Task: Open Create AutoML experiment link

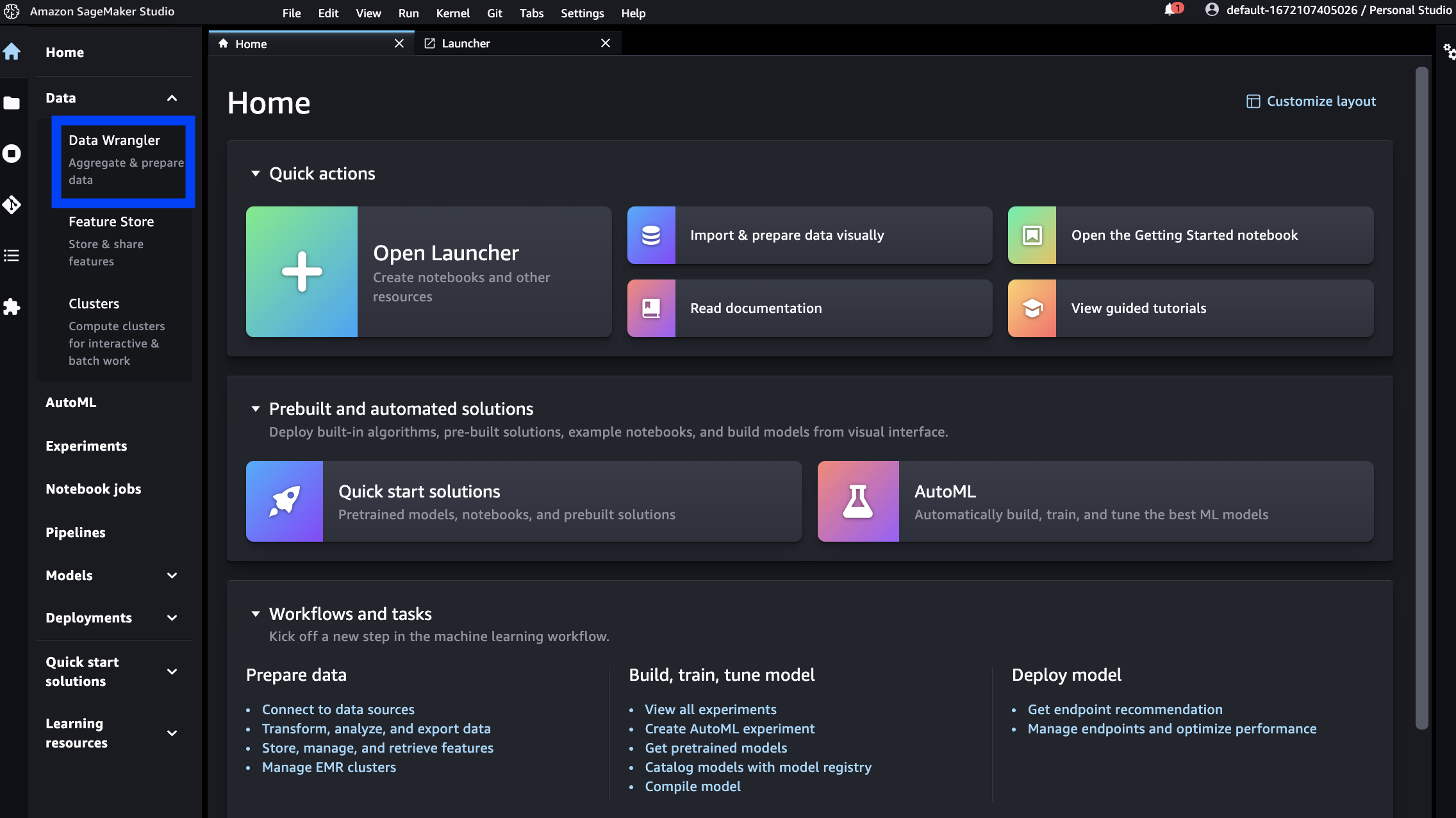Action: (x=729, y=729)
